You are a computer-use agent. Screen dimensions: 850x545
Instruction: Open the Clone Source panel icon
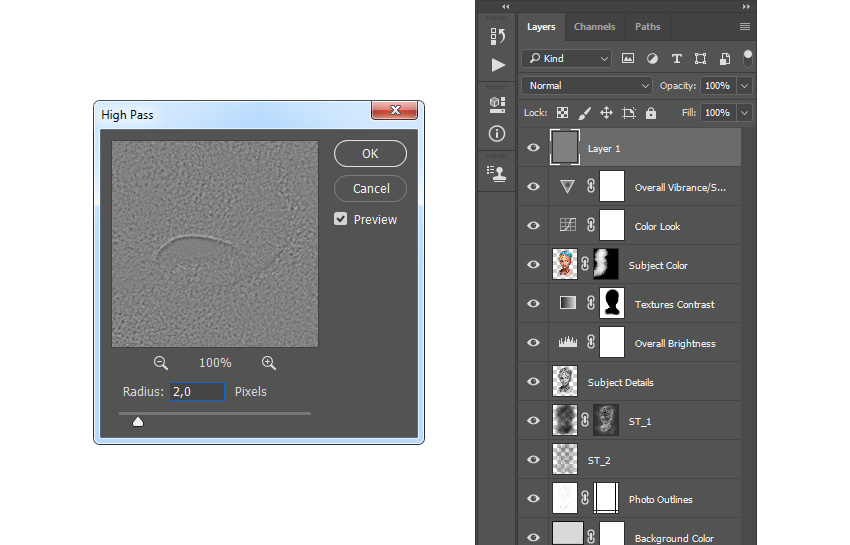(x=497, y=174)
